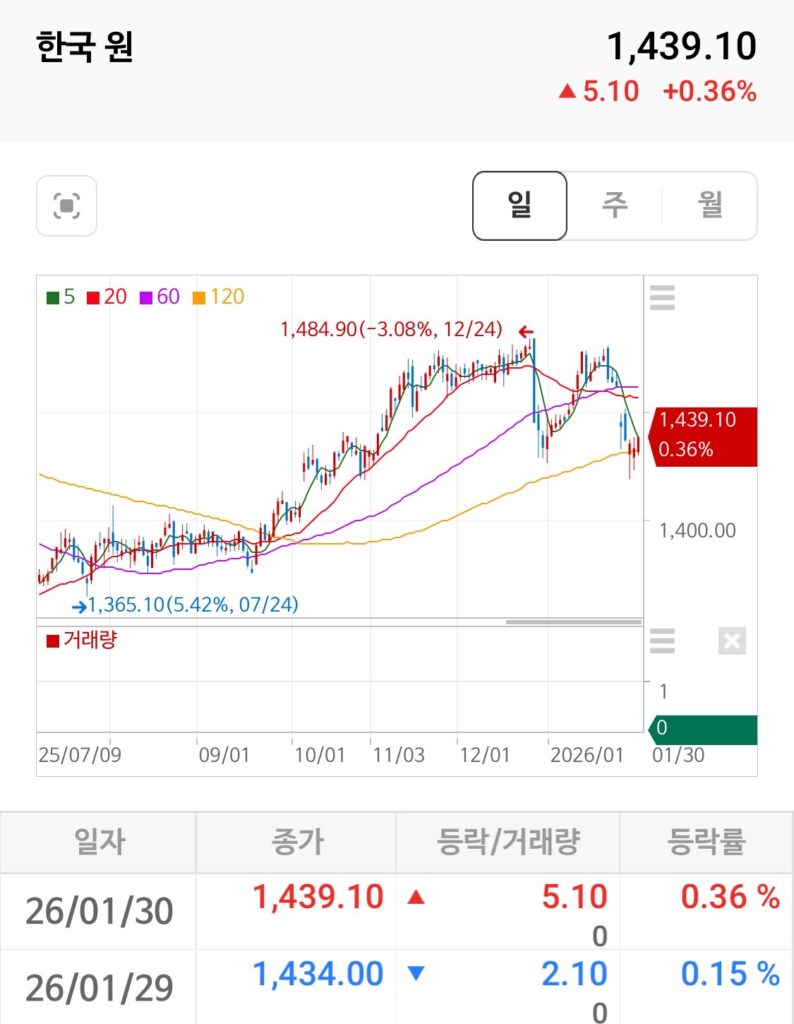Viewport: 794px width, 1024px height.
Task: Click the red arrow beside the 1,484.90 high
Action: [x=525, y=331]
